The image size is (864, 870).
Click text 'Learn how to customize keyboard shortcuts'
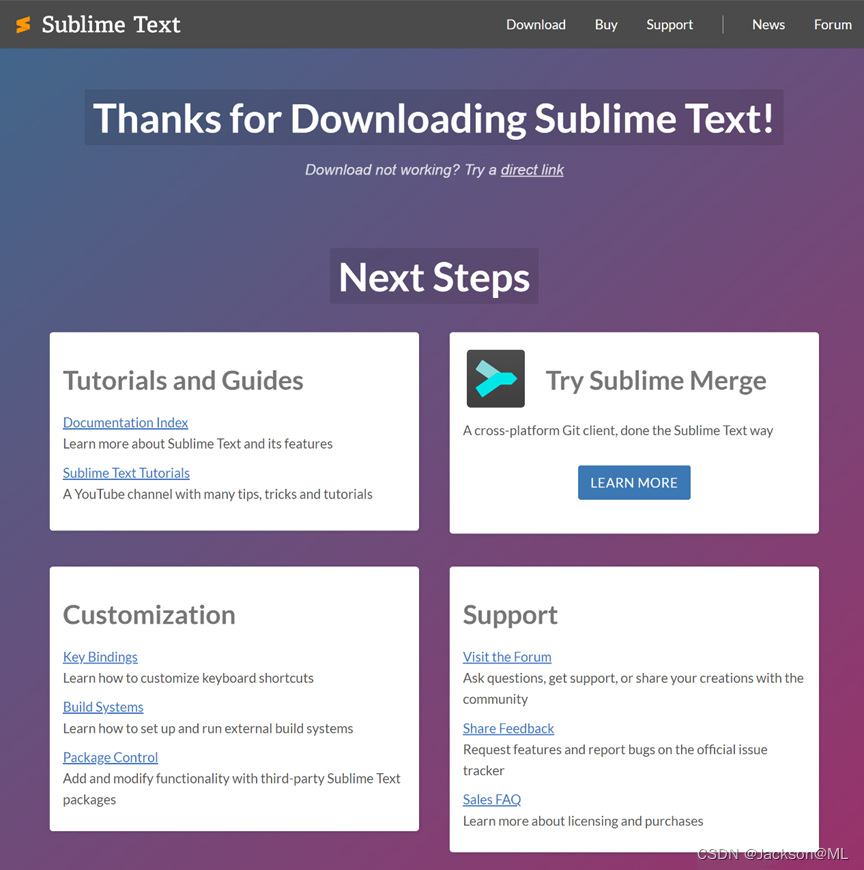[x=188, y=678]
